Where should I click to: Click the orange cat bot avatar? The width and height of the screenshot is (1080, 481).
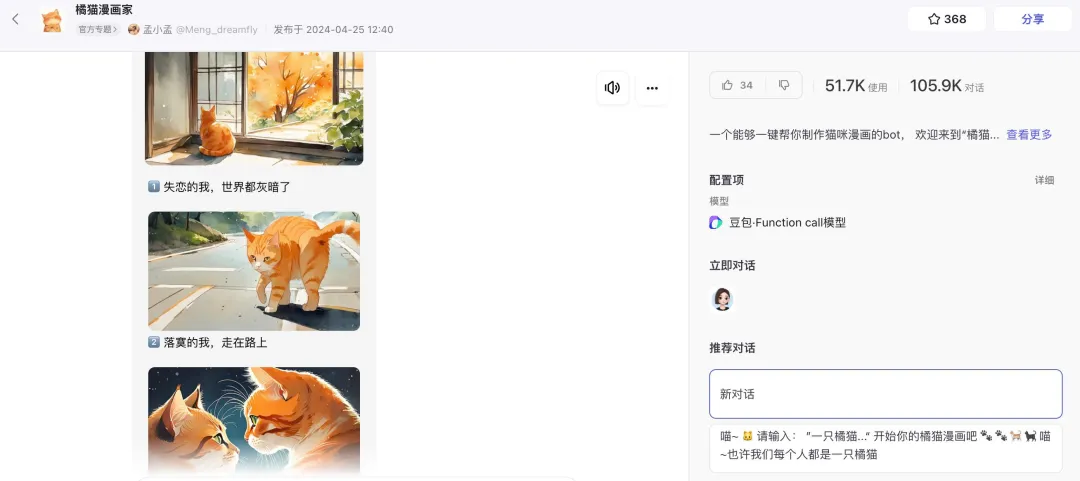click(52, 20)
